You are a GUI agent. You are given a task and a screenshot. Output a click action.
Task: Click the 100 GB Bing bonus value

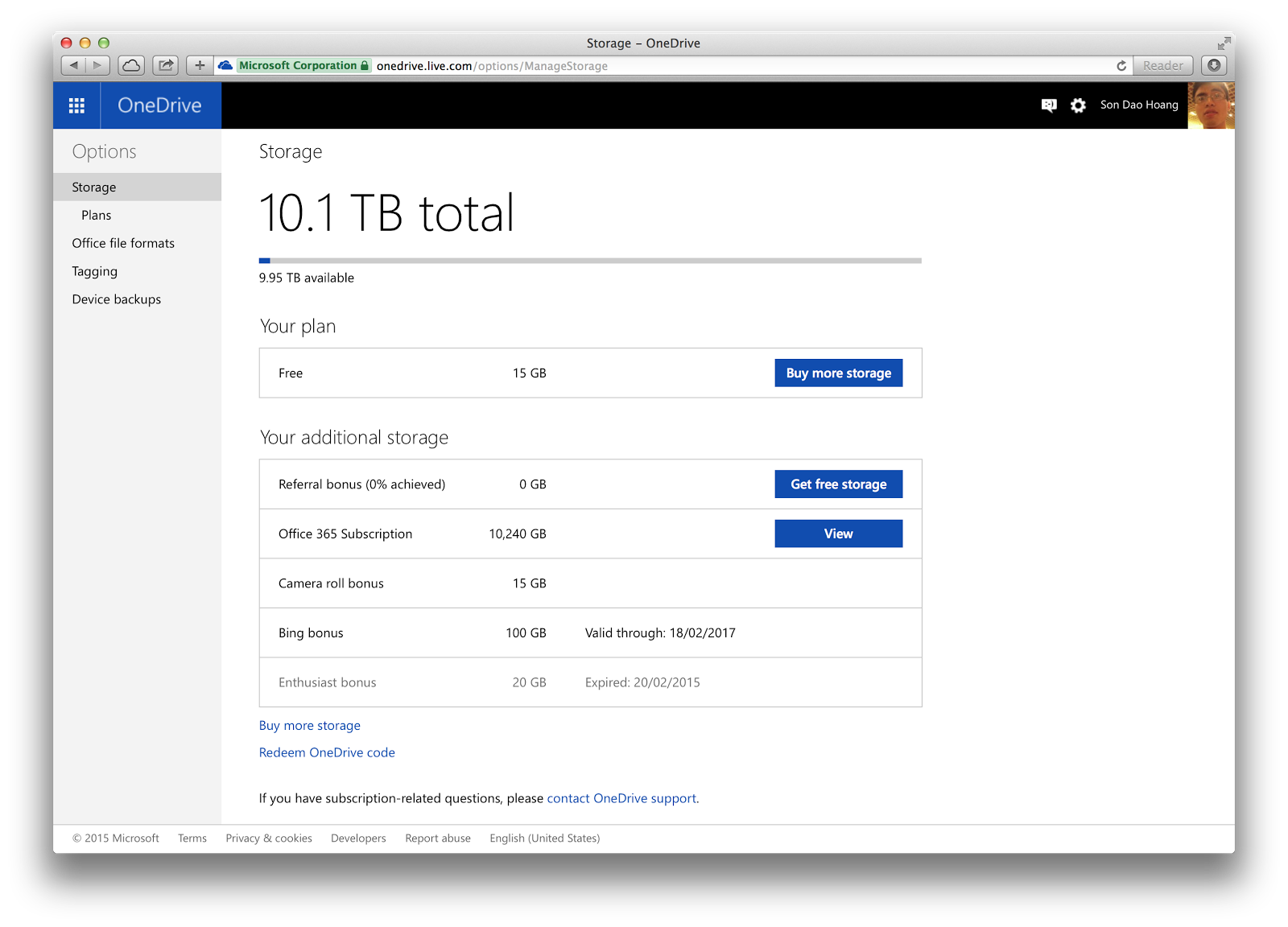click(x=526, y=633)
